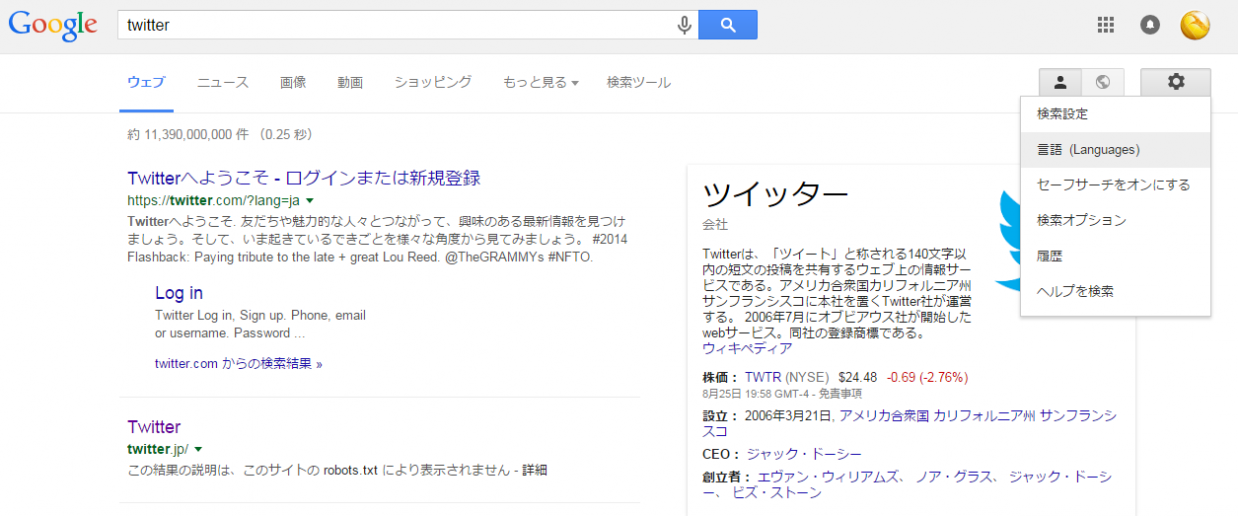Select the ウェブ tab
1238x516 pixels.
tap(146, 82)
